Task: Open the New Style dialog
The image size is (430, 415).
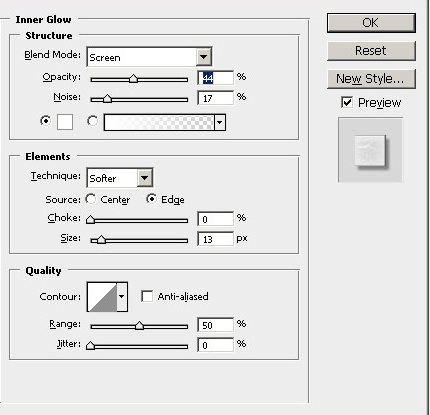Action: tap(371, 79)
